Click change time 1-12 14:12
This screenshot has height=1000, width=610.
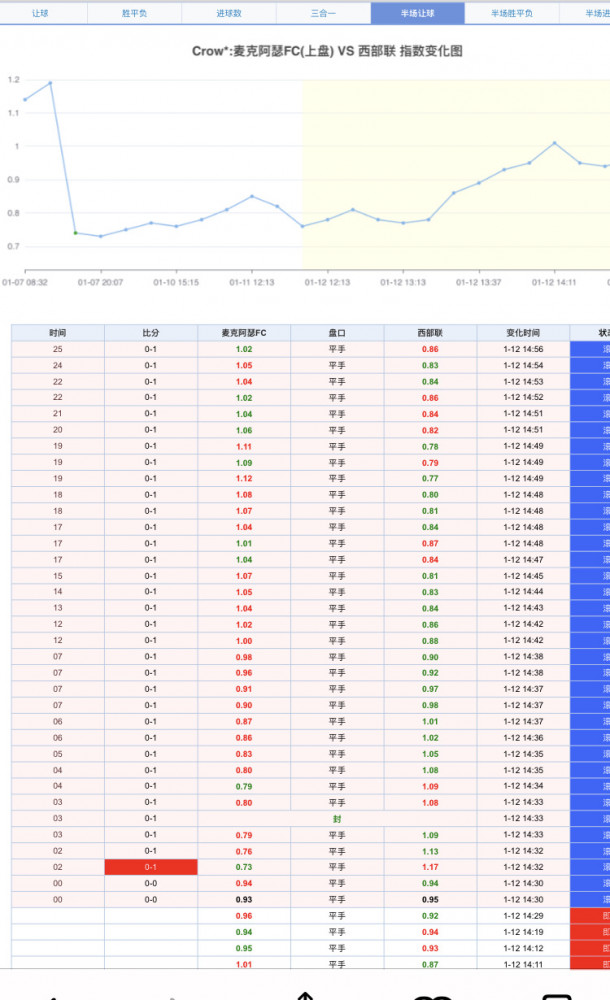523,948
